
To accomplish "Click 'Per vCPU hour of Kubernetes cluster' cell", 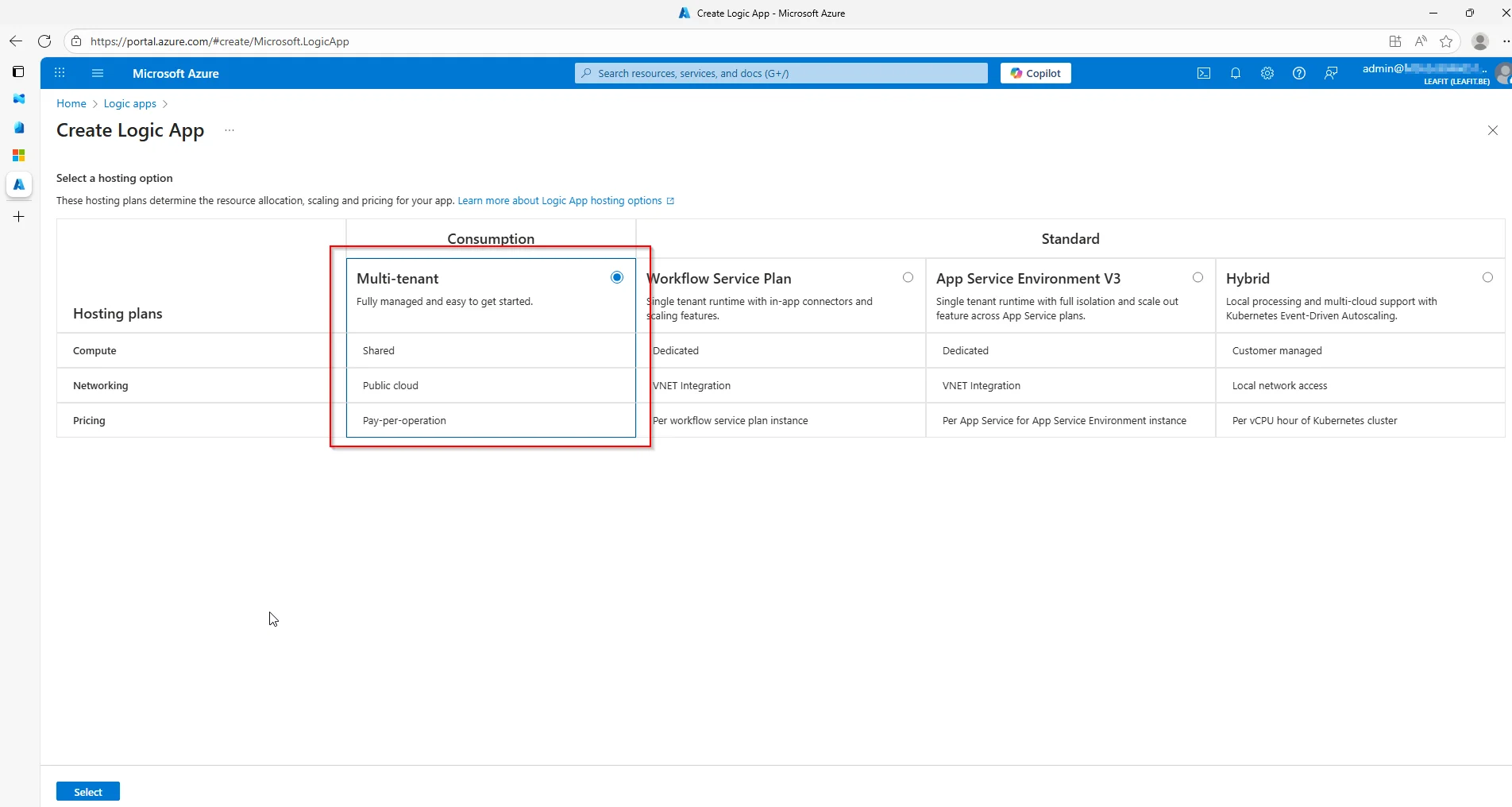I will [1360, 420].
